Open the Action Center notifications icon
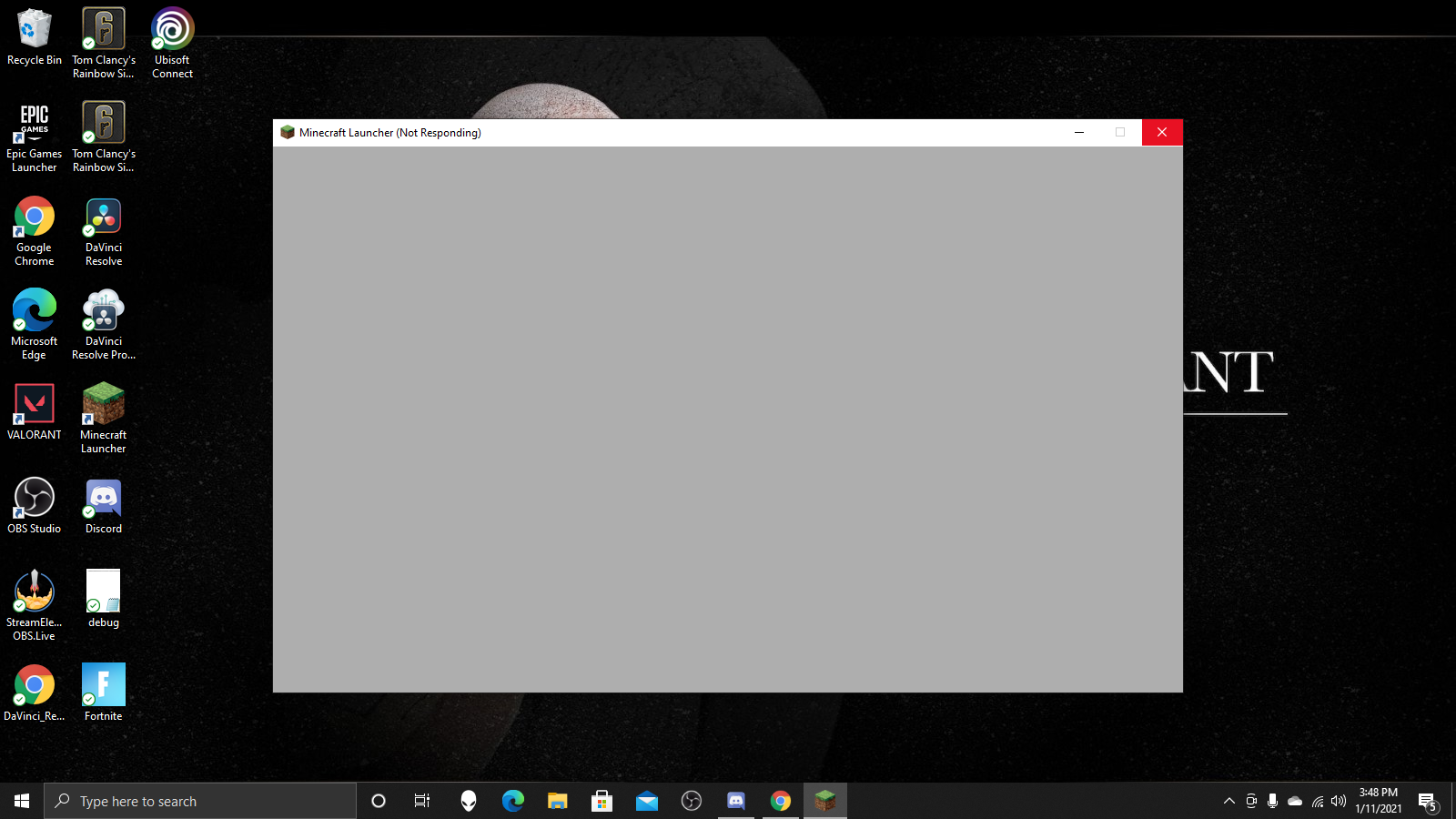This screenshot has height=819, width=1456. coord(1428,802)
